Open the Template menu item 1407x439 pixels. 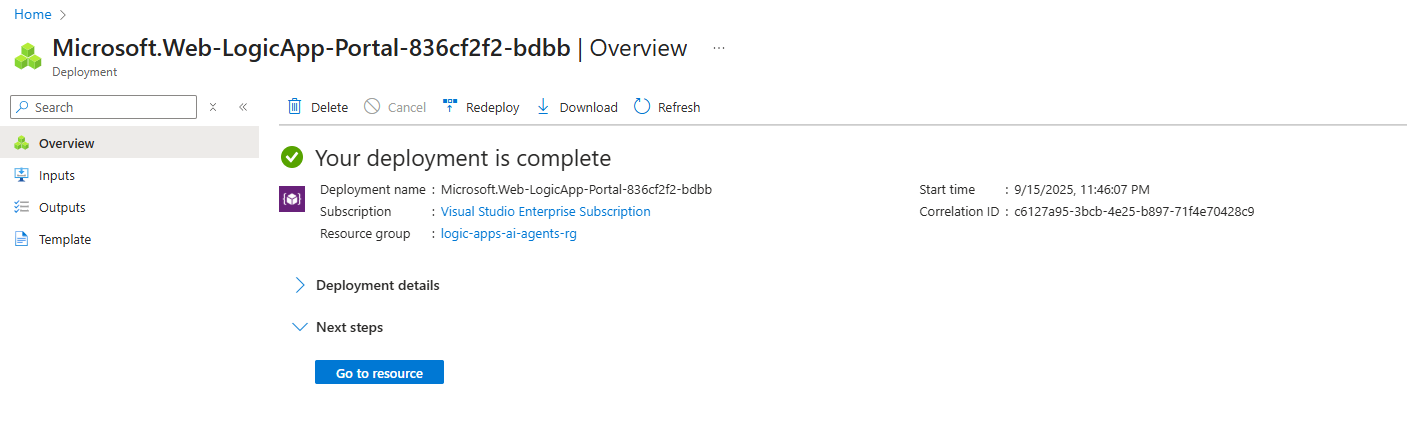(x=65, y=239)
